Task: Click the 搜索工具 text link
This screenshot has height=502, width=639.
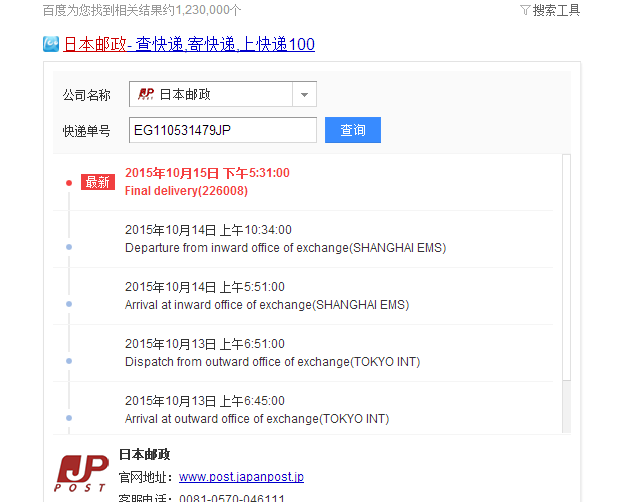Action: [556, 10]
